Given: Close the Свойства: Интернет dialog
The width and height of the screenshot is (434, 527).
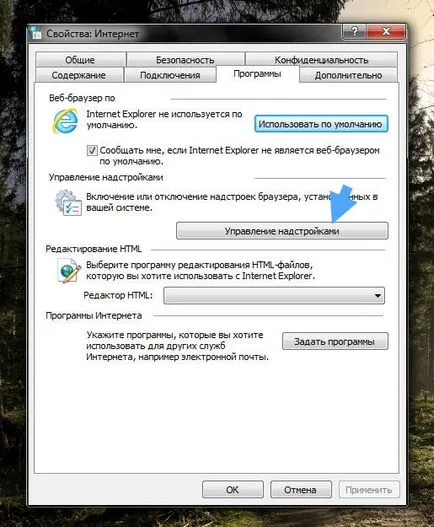Looking at the screenshot, I should pos(386,32).
